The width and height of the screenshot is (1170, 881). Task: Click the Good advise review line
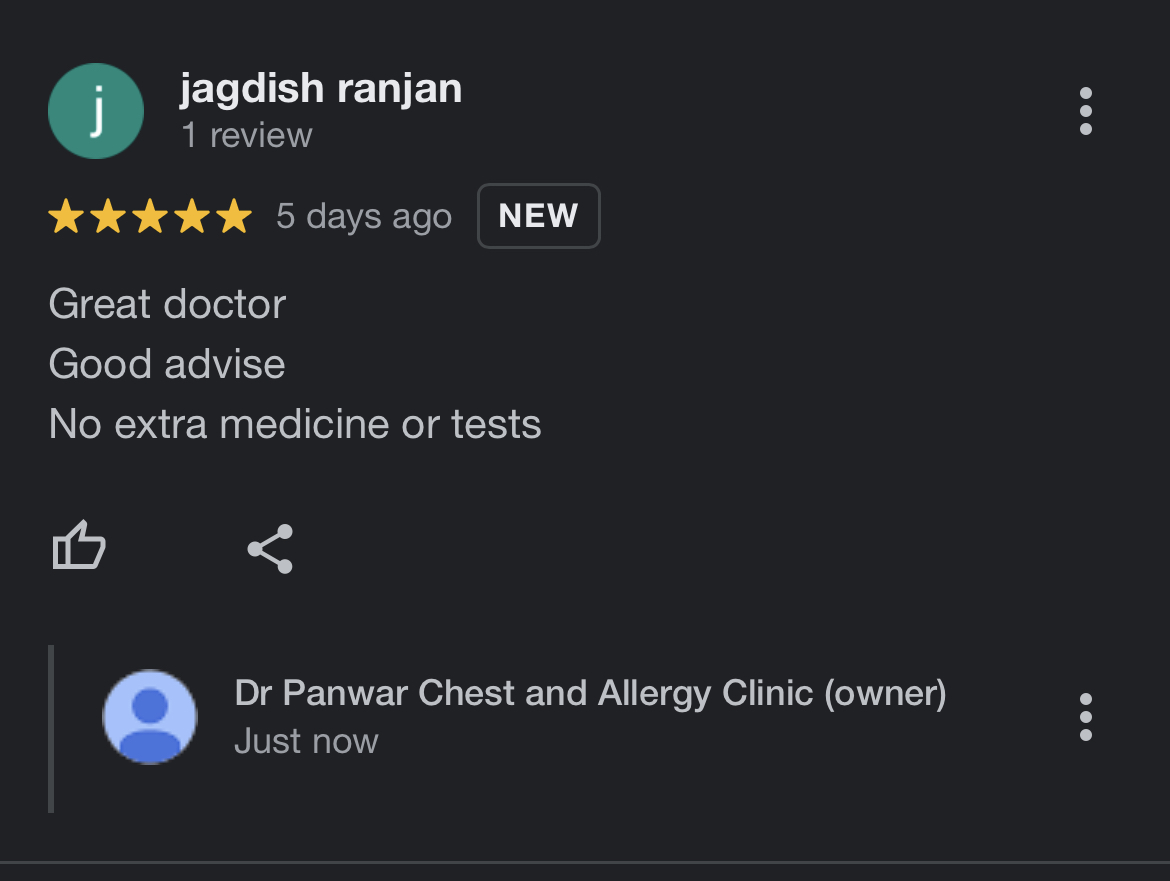167,364
